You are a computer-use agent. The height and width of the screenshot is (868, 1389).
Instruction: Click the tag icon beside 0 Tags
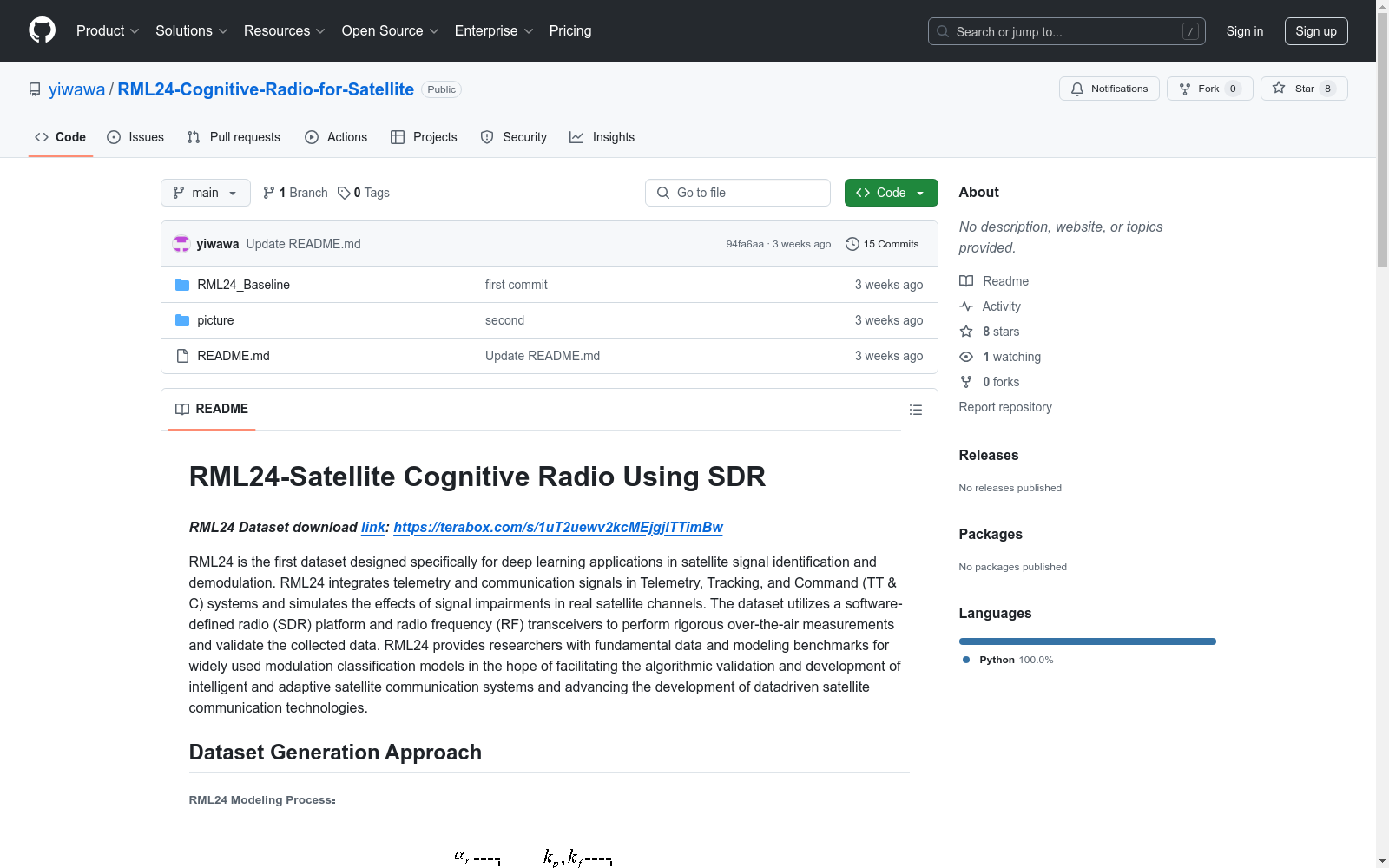coord(344,193)
